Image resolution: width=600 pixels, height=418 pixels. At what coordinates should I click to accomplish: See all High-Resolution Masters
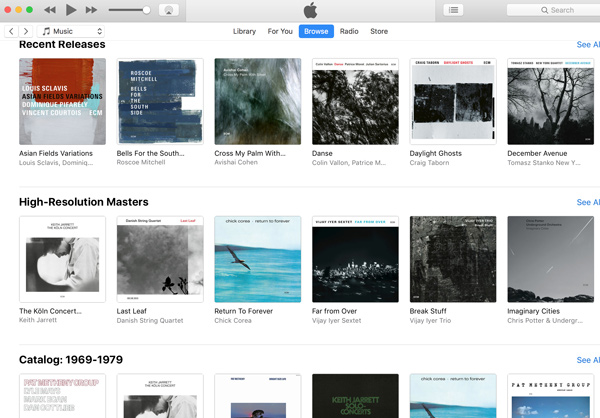[x=588, y=202]
